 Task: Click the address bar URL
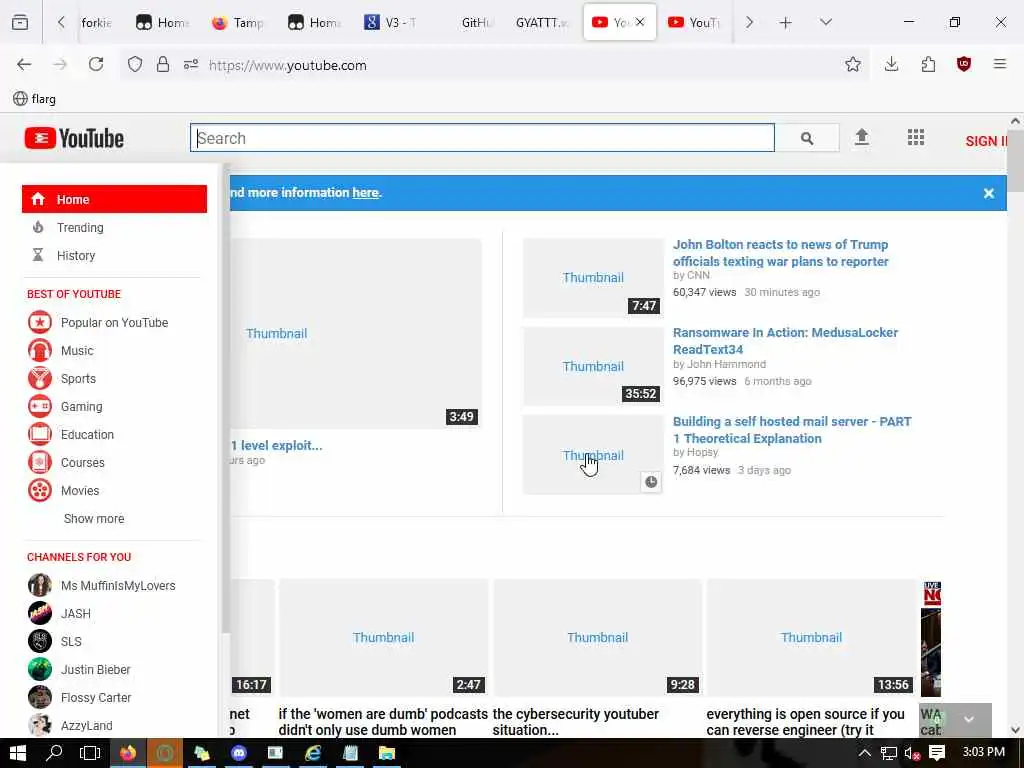(287, 65)
